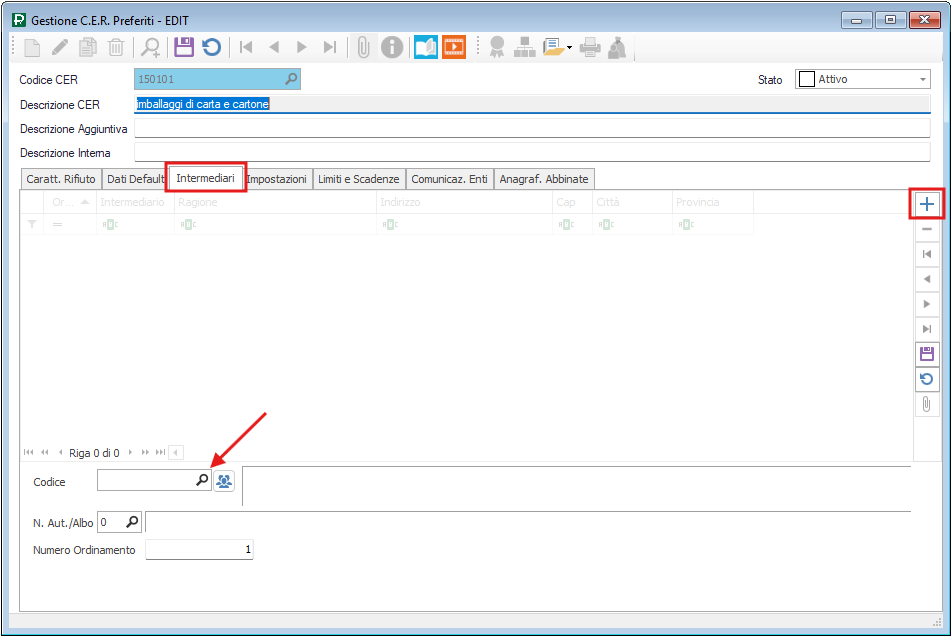
Task: Select the Caratt. Rifiuto tab
Action: tap(60, 179)
